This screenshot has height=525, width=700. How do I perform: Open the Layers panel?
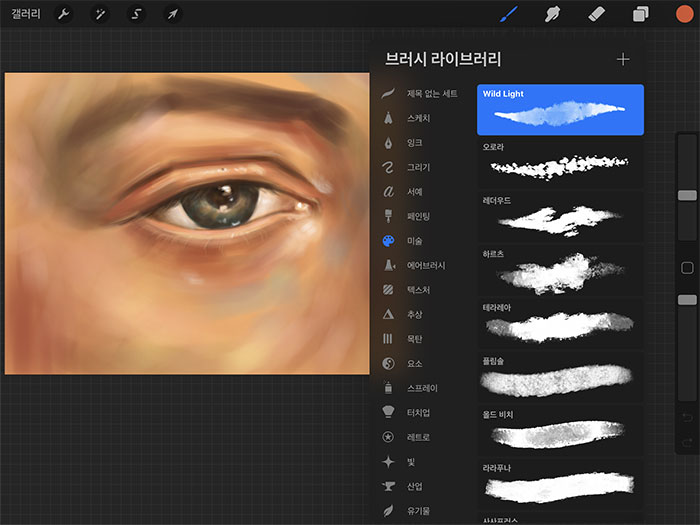point(641,14)
